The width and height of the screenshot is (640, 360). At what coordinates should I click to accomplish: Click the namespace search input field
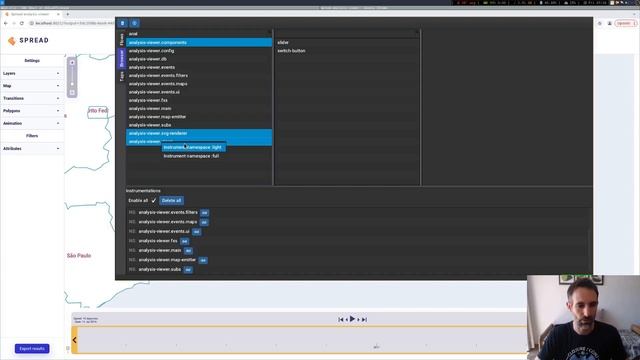199,34
